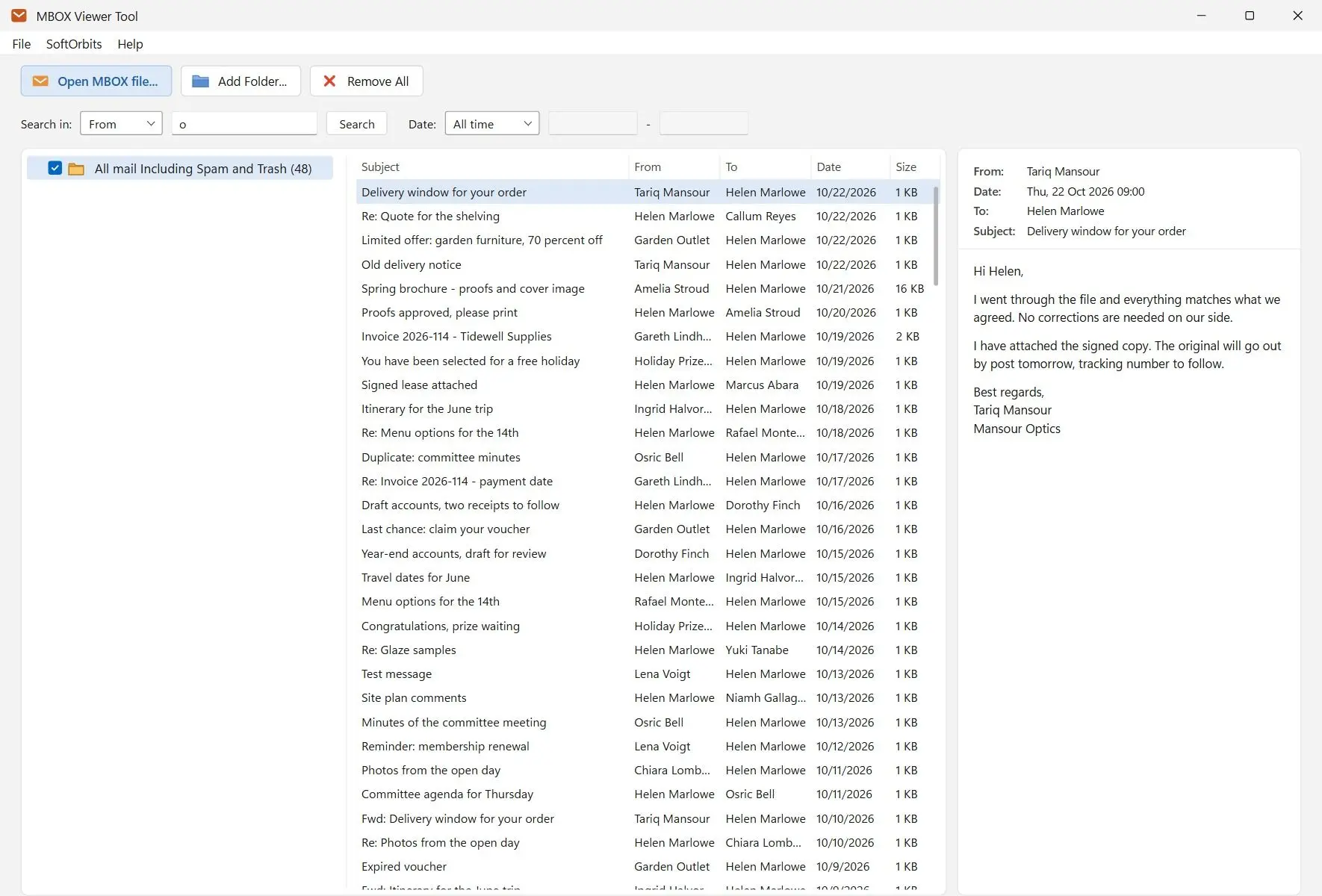Click the envelope icon on Open MBOX file
1322x896 pixels.
click(40, 81)
